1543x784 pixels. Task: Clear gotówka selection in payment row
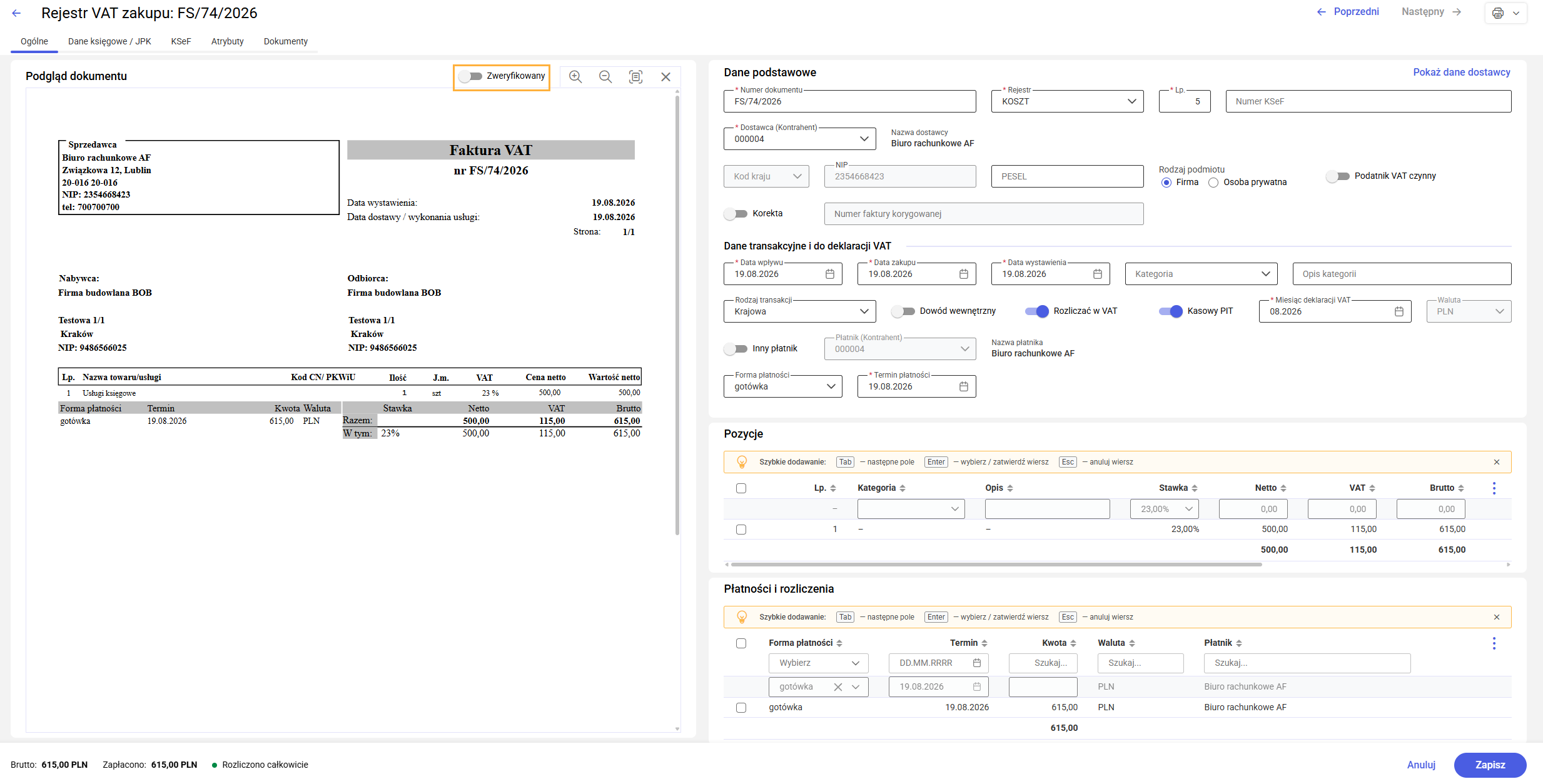(838, 687)
